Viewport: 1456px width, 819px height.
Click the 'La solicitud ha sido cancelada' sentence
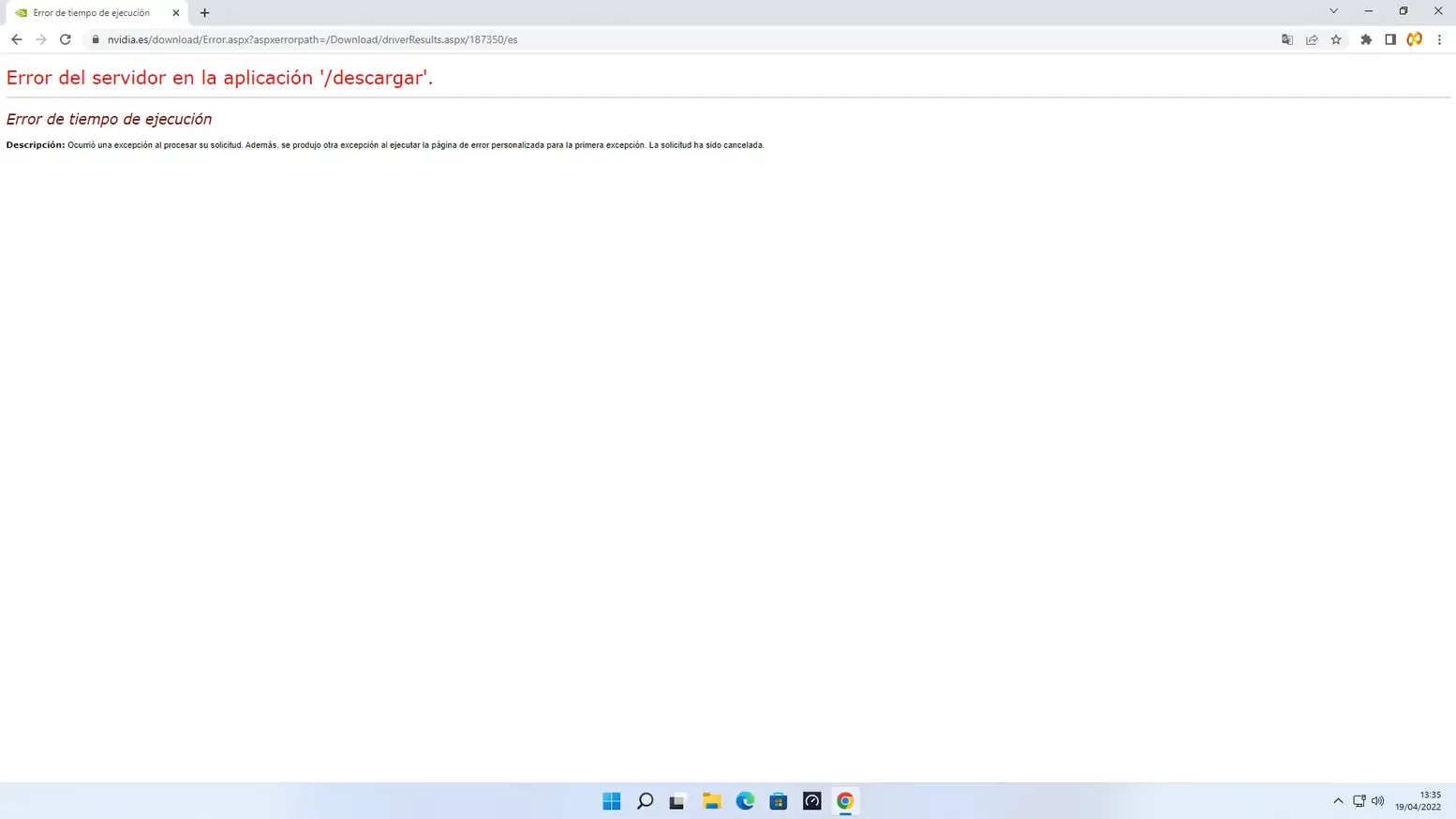tap(706, 145)
